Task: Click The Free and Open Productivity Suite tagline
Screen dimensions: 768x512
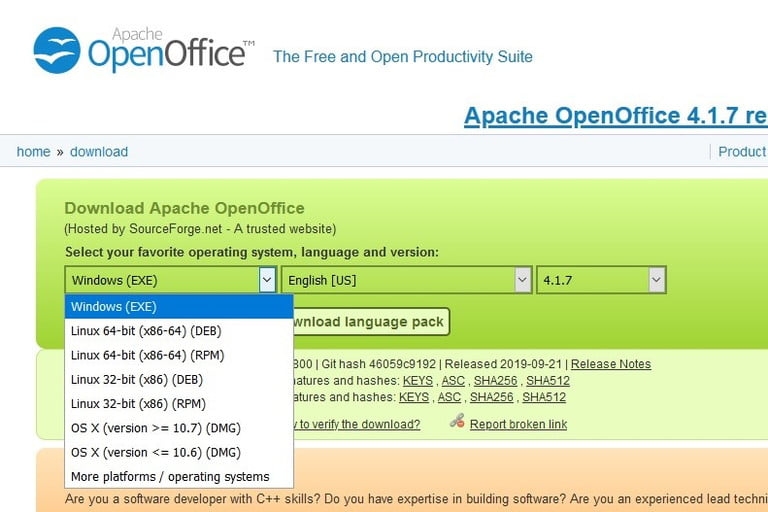Action: 403,57
